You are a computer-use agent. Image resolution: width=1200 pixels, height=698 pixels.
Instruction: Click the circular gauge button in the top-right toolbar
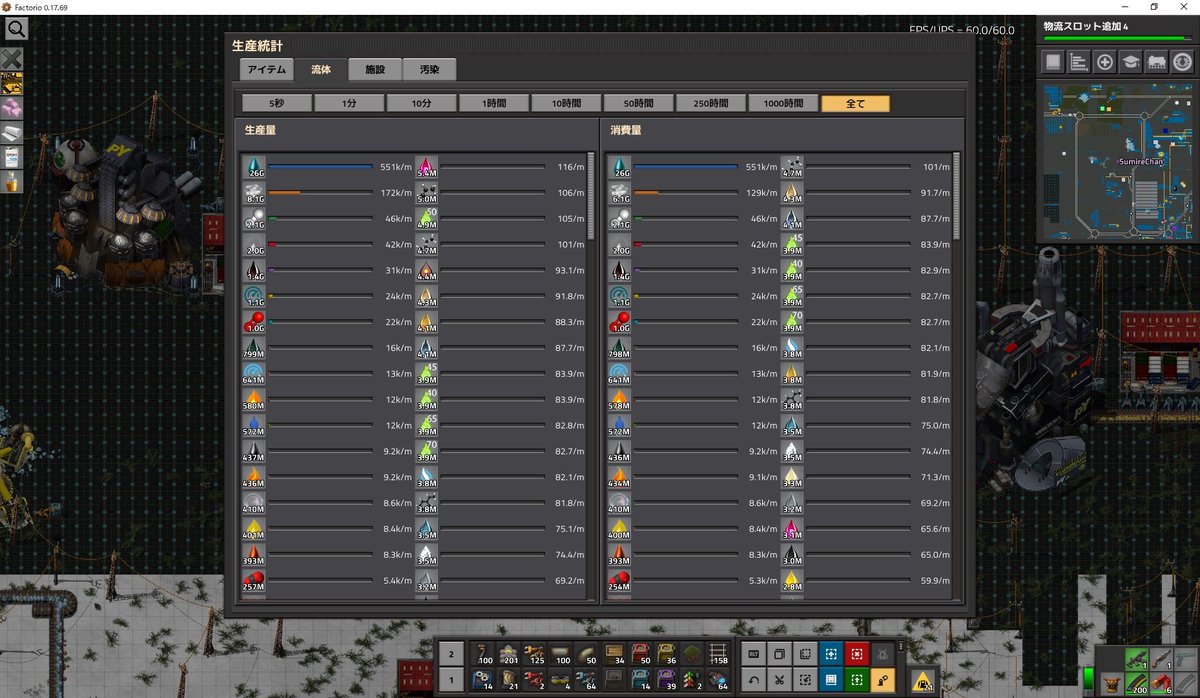1183,62
